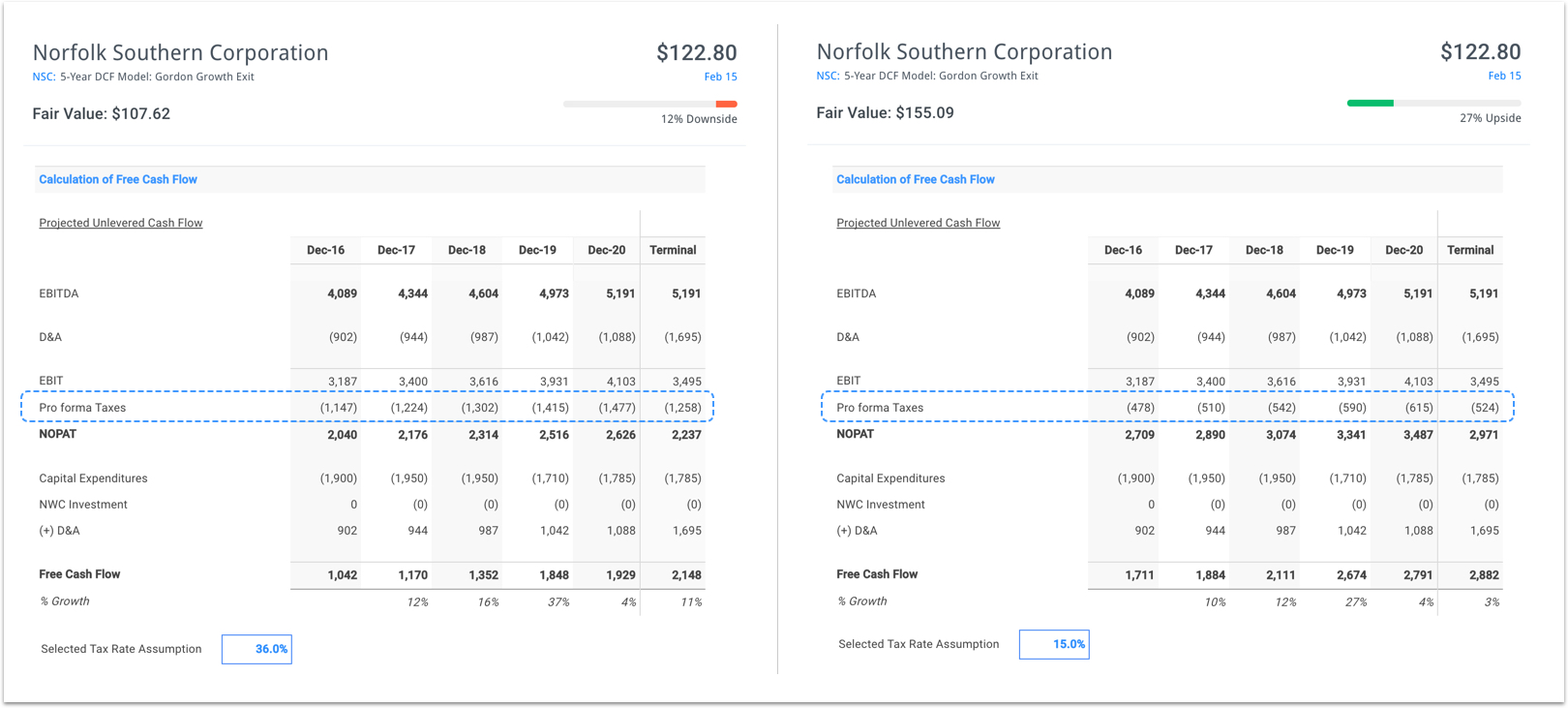Click NOPAT value 2,516
The width and height of the screenshot is (1568, 708).
point(554,435)
